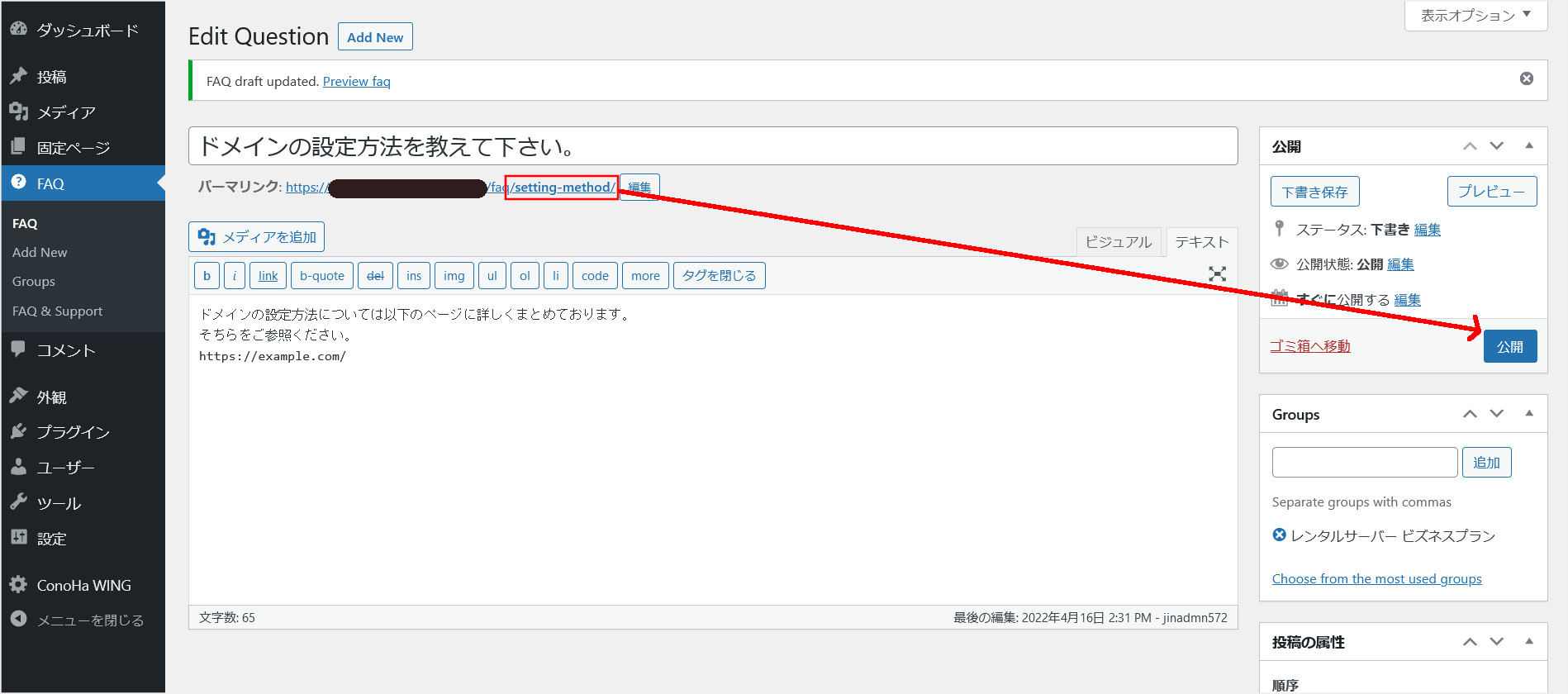
Task: Click the FAQ question-mark icon in sidebar
Action: [19, 183]
